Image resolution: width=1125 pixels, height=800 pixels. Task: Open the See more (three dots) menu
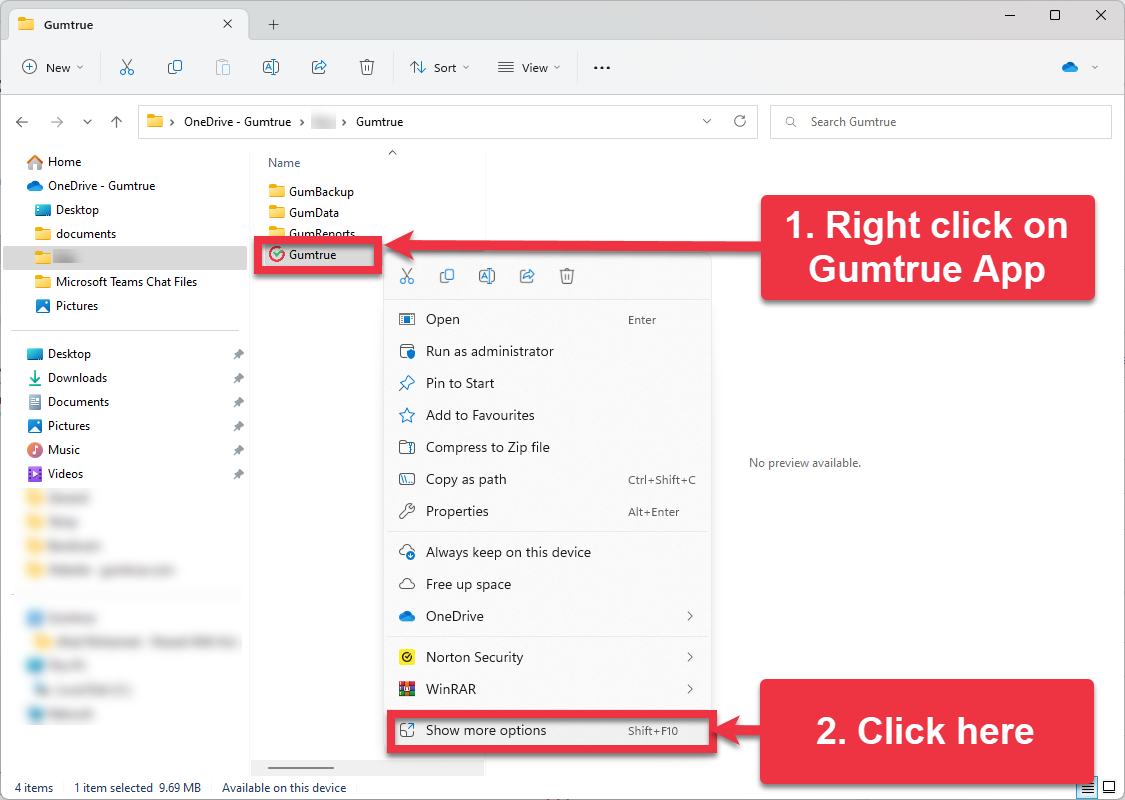tap(602, 67)
